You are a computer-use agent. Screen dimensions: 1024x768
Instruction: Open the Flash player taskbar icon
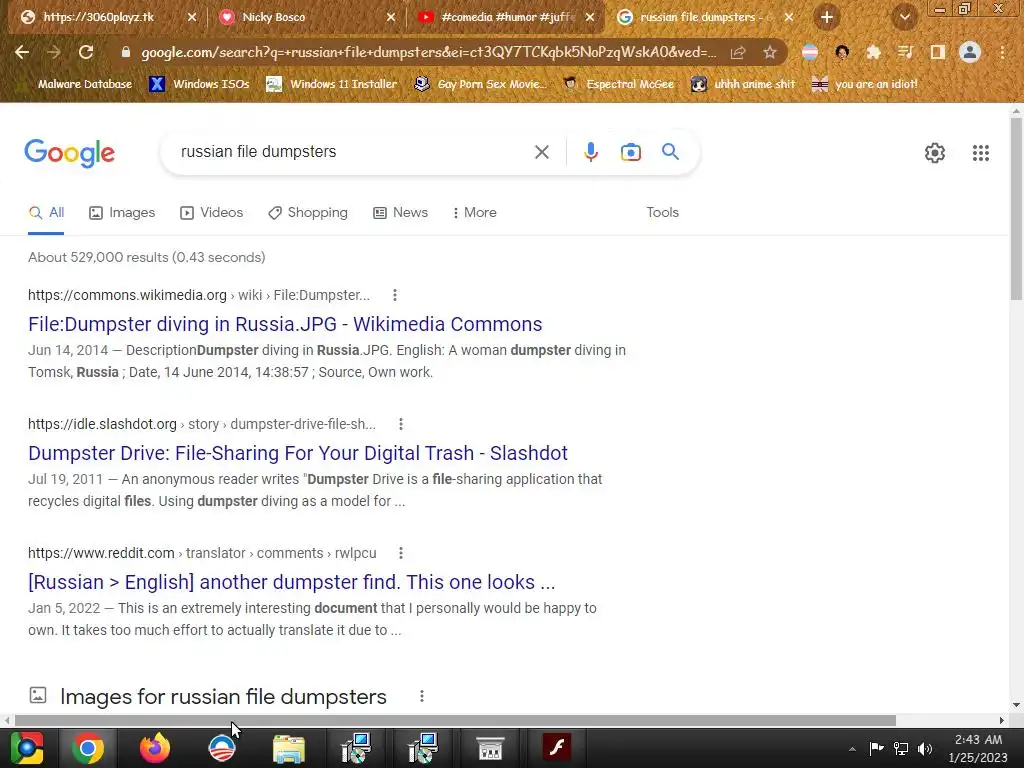(557, 748)
